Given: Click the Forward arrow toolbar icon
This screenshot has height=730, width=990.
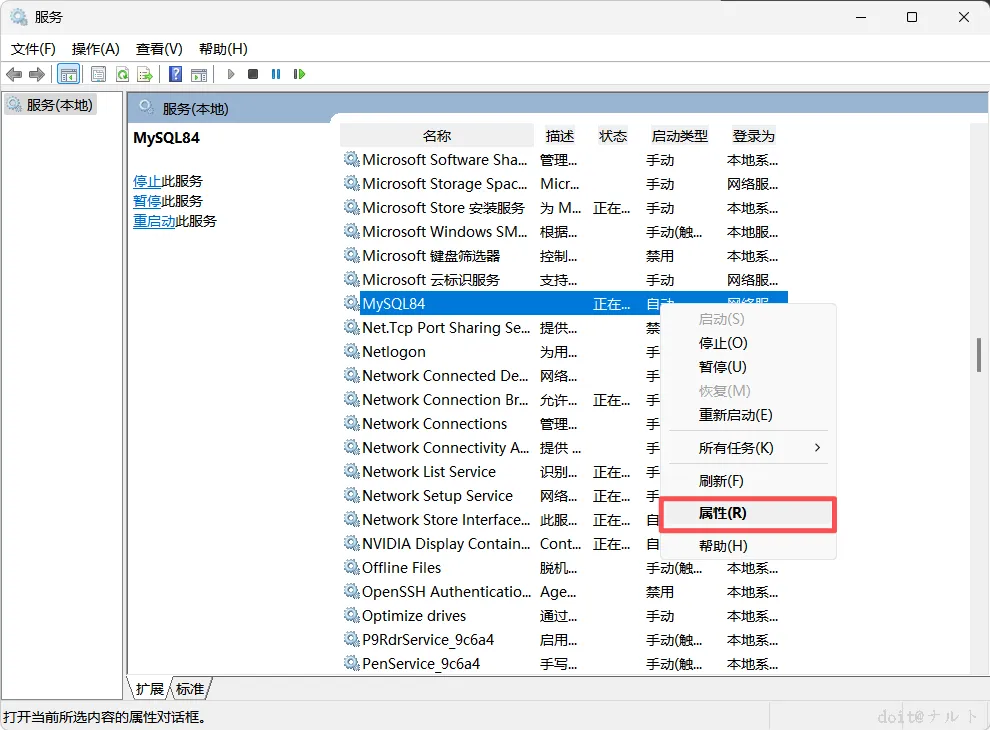Looking at the screenshot, I should [x=37, y=75].
